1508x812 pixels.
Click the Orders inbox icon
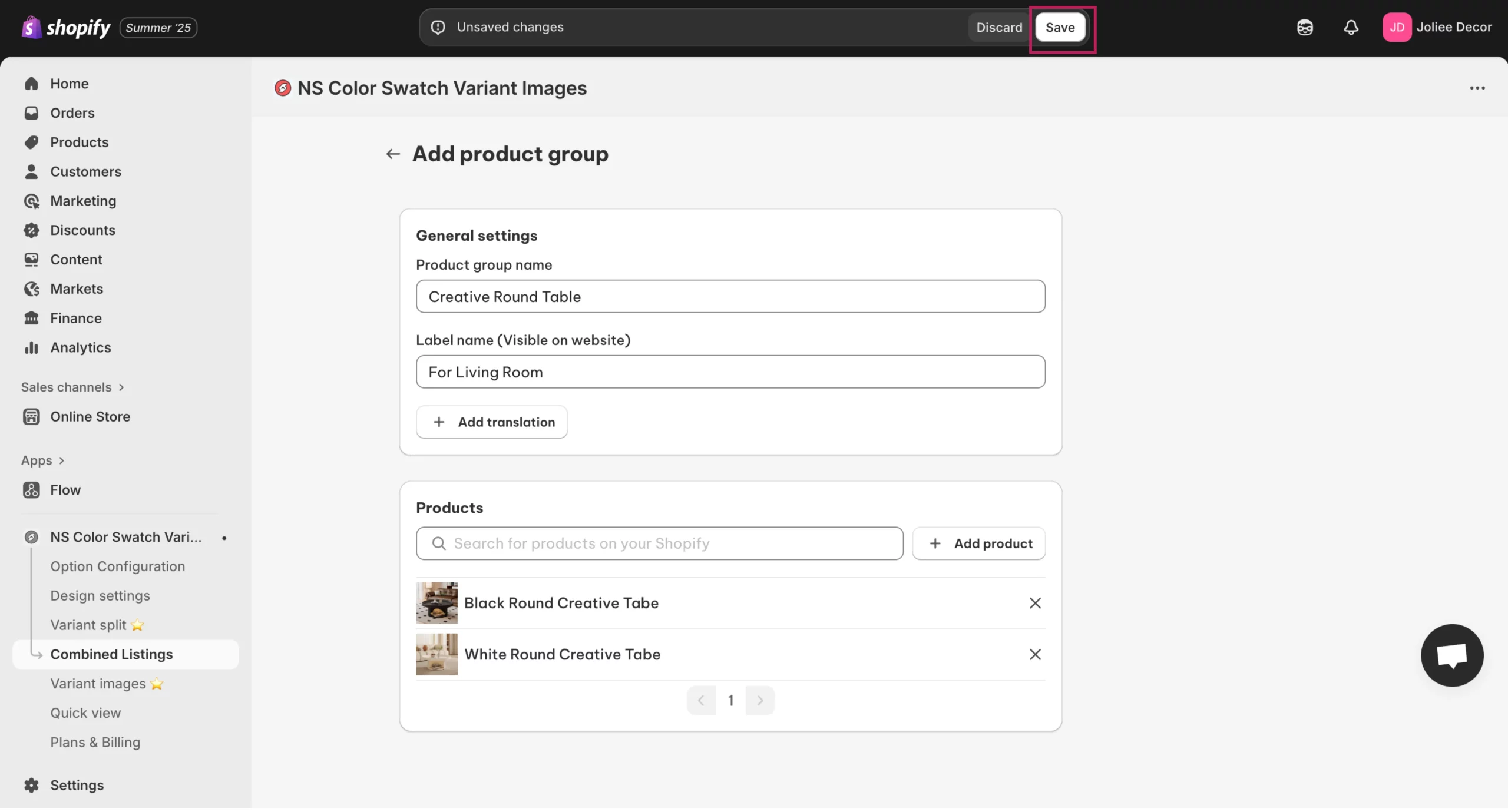pyautogui.click(x=31, y=113)
